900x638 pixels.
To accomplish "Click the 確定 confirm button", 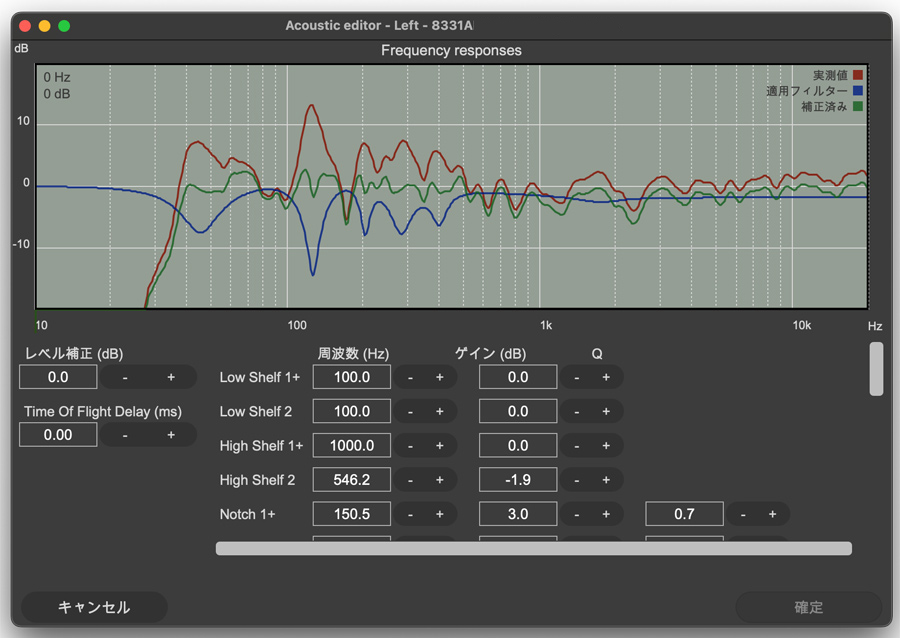I will [x=808, y=607].
